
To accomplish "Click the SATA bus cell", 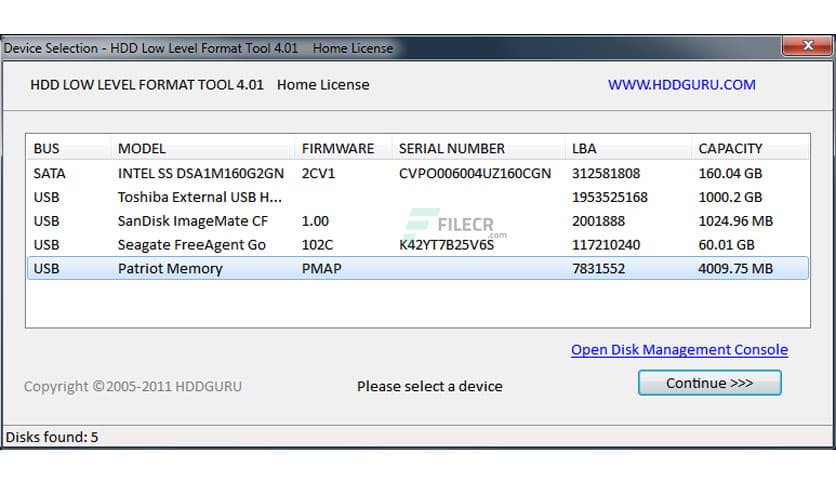I will [x=49, y=173].
